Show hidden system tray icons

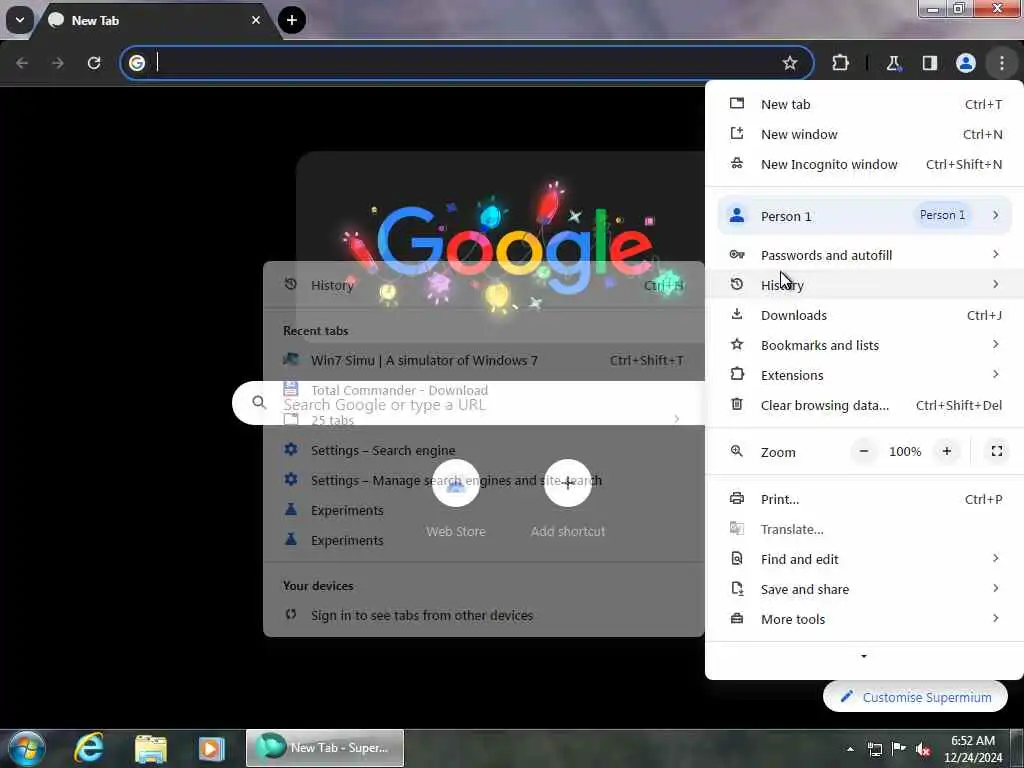point(850,748)
